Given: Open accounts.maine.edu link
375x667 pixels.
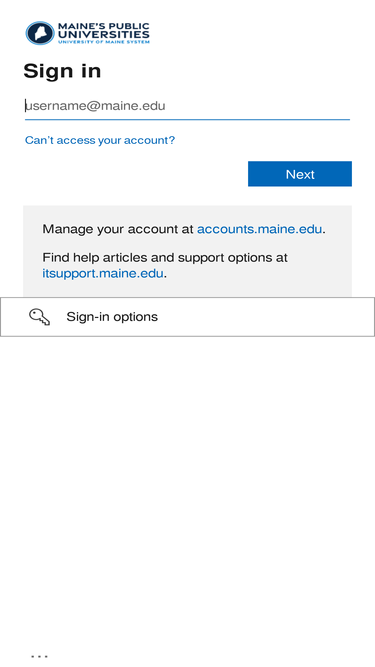Looking at the screenshot, I should [259, 229].
